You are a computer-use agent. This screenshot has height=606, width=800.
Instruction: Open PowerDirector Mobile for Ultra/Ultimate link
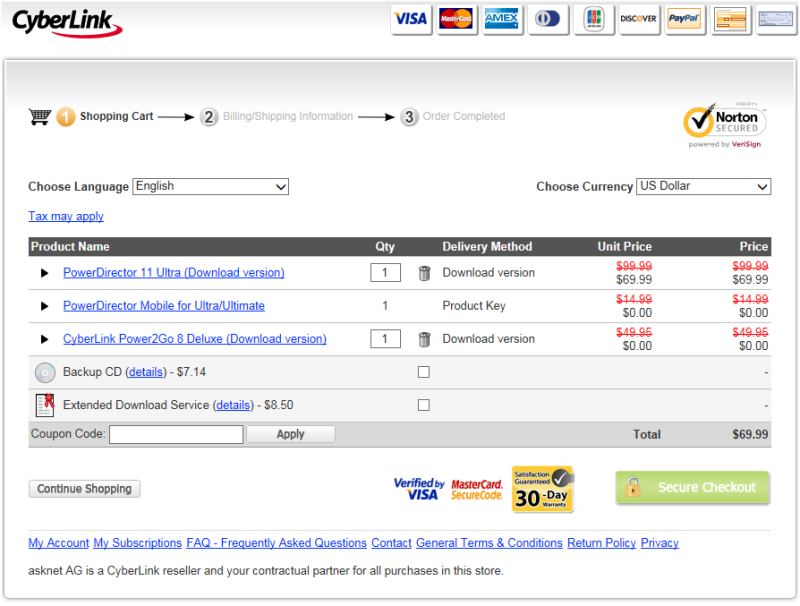click(164, 306)
